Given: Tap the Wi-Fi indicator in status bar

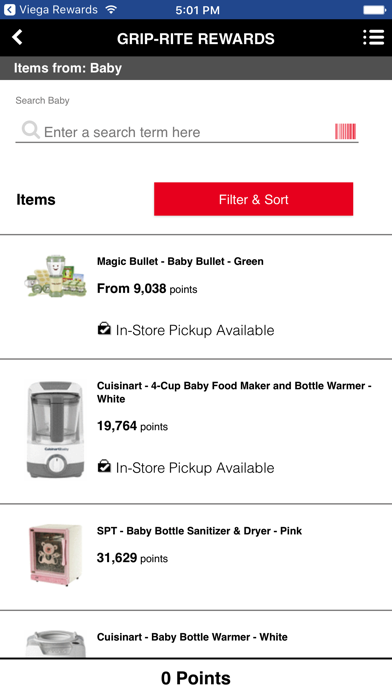Looking at the screenshot, I should click(111, 9).
